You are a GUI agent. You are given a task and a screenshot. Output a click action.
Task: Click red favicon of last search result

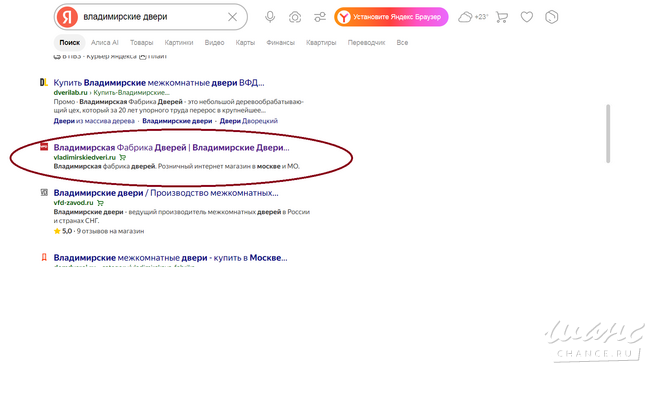(x=44, y=257)
